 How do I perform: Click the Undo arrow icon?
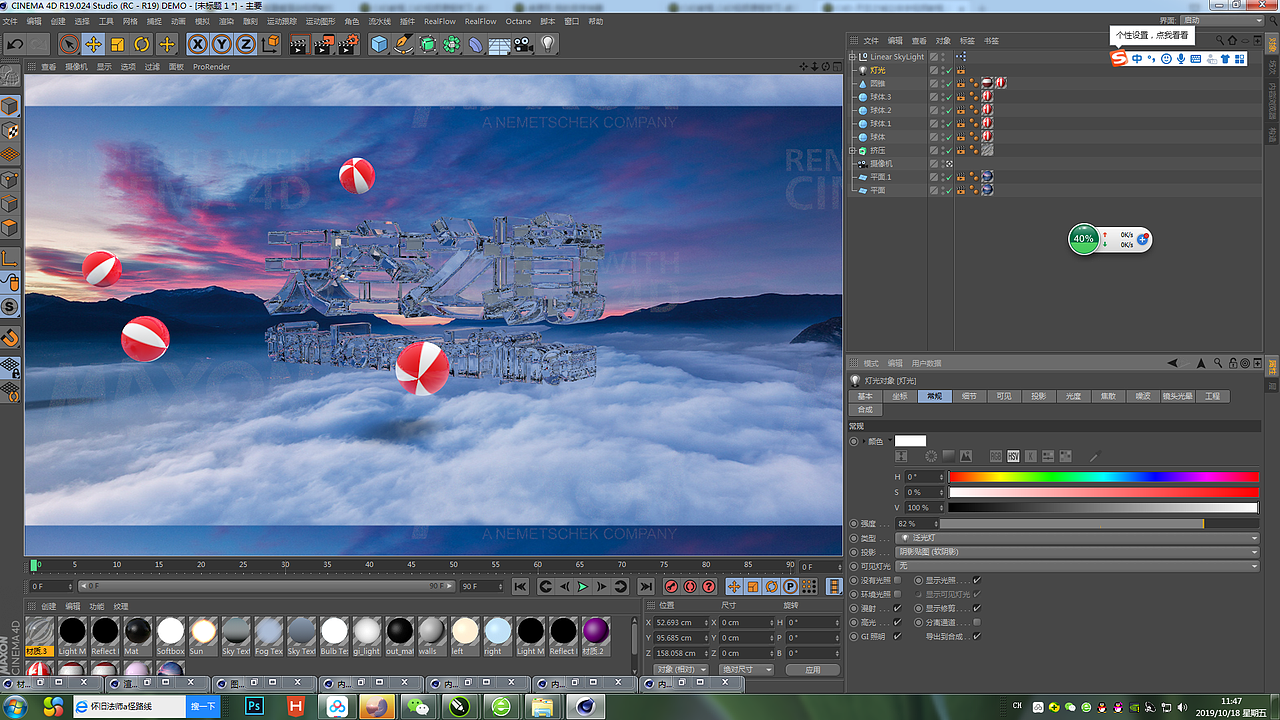pyautogui.click(x=15, y=44)
